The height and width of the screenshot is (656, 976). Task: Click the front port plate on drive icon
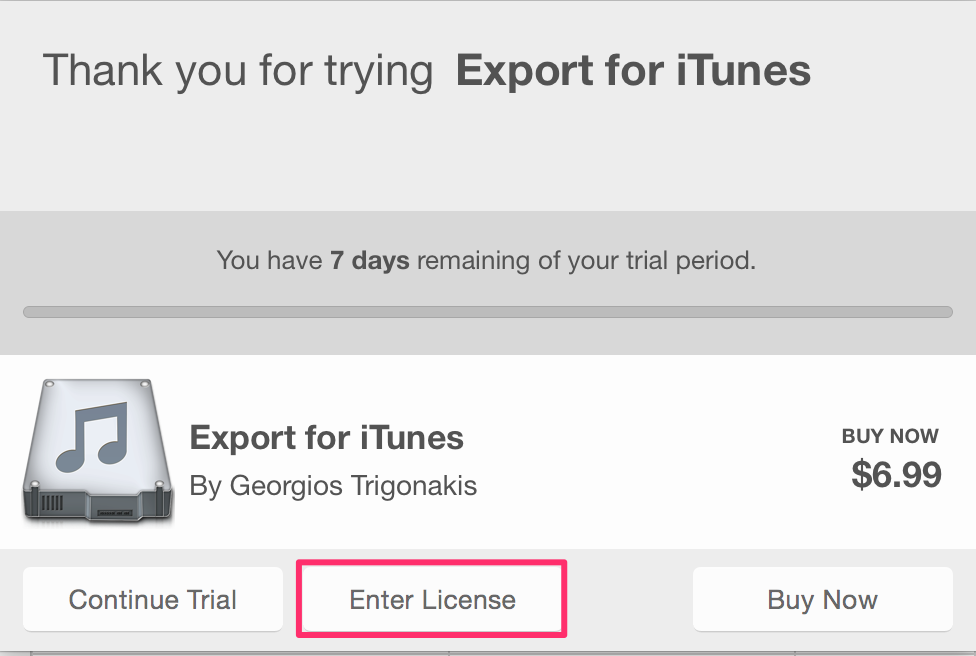pyautogui.click(x=115, y=513)
